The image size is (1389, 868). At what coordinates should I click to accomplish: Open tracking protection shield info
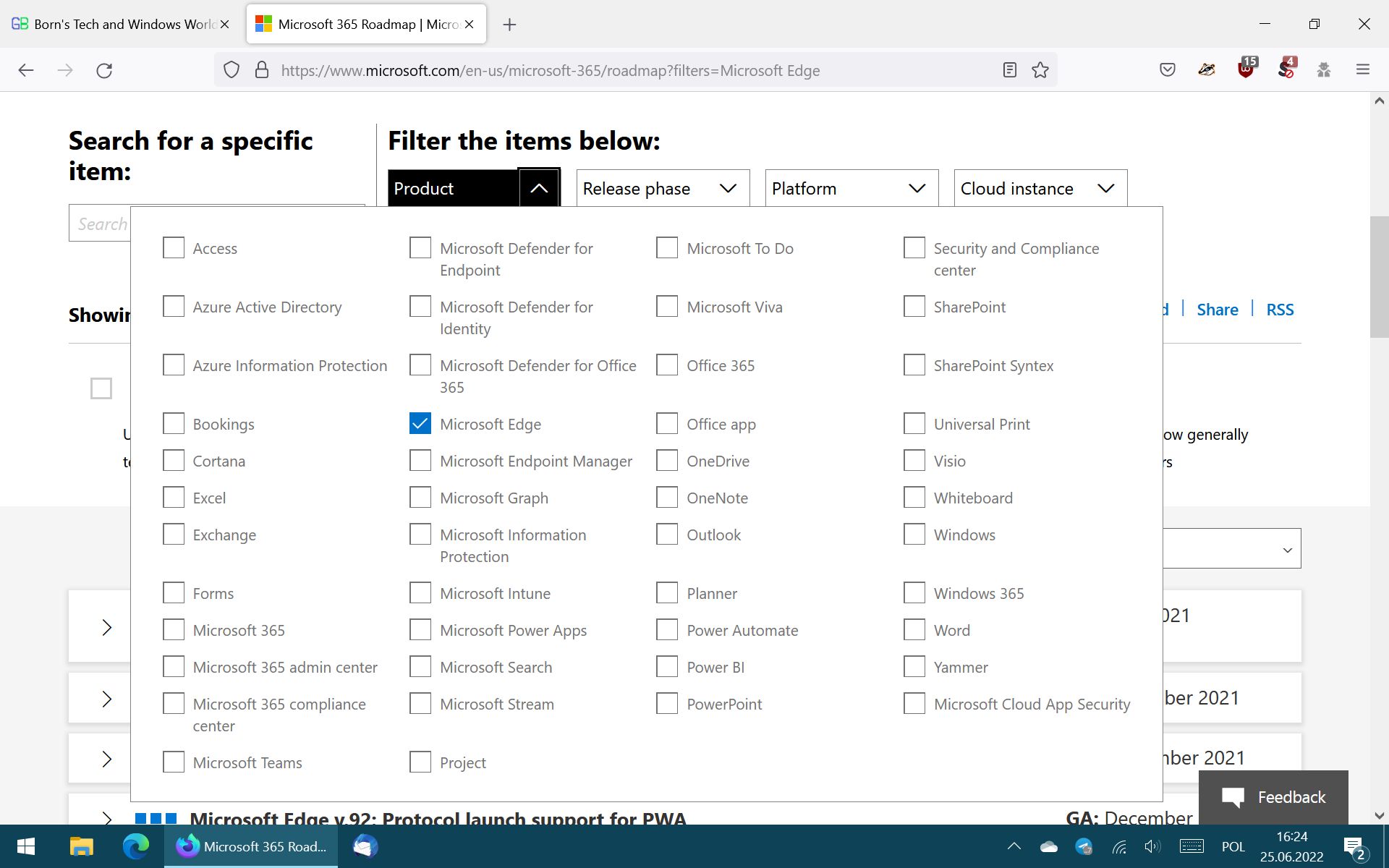pos(231,70)
